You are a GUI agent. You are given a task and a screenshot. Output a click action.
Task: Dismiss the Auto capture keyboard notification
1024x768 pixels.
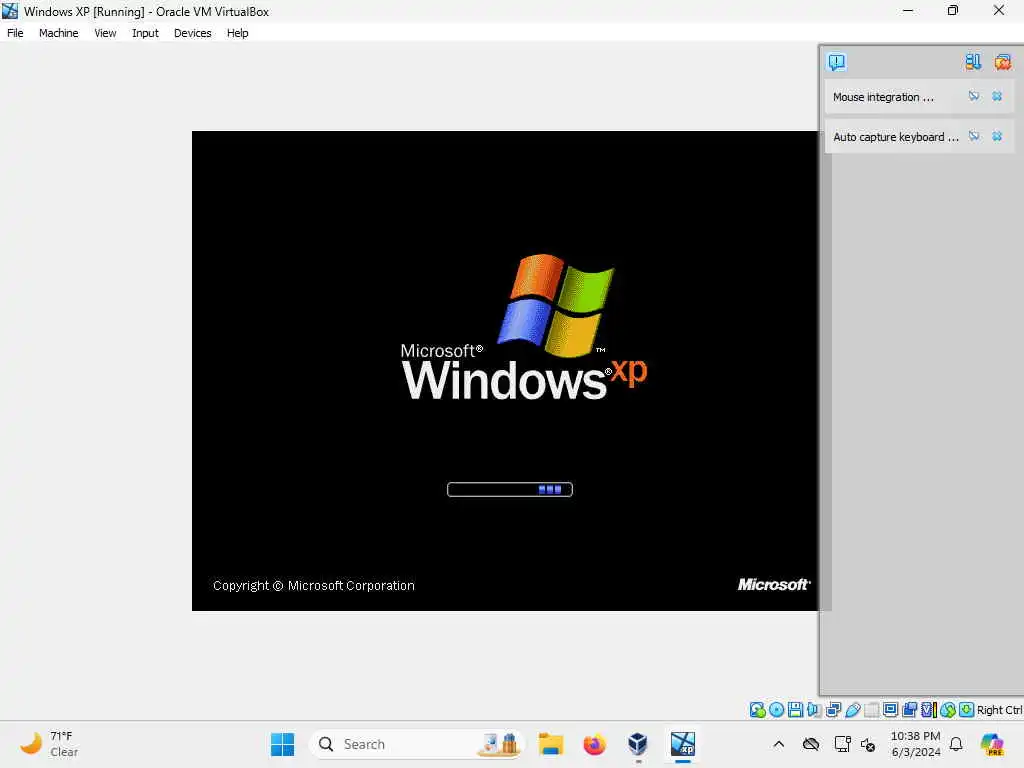coord(997,136)
